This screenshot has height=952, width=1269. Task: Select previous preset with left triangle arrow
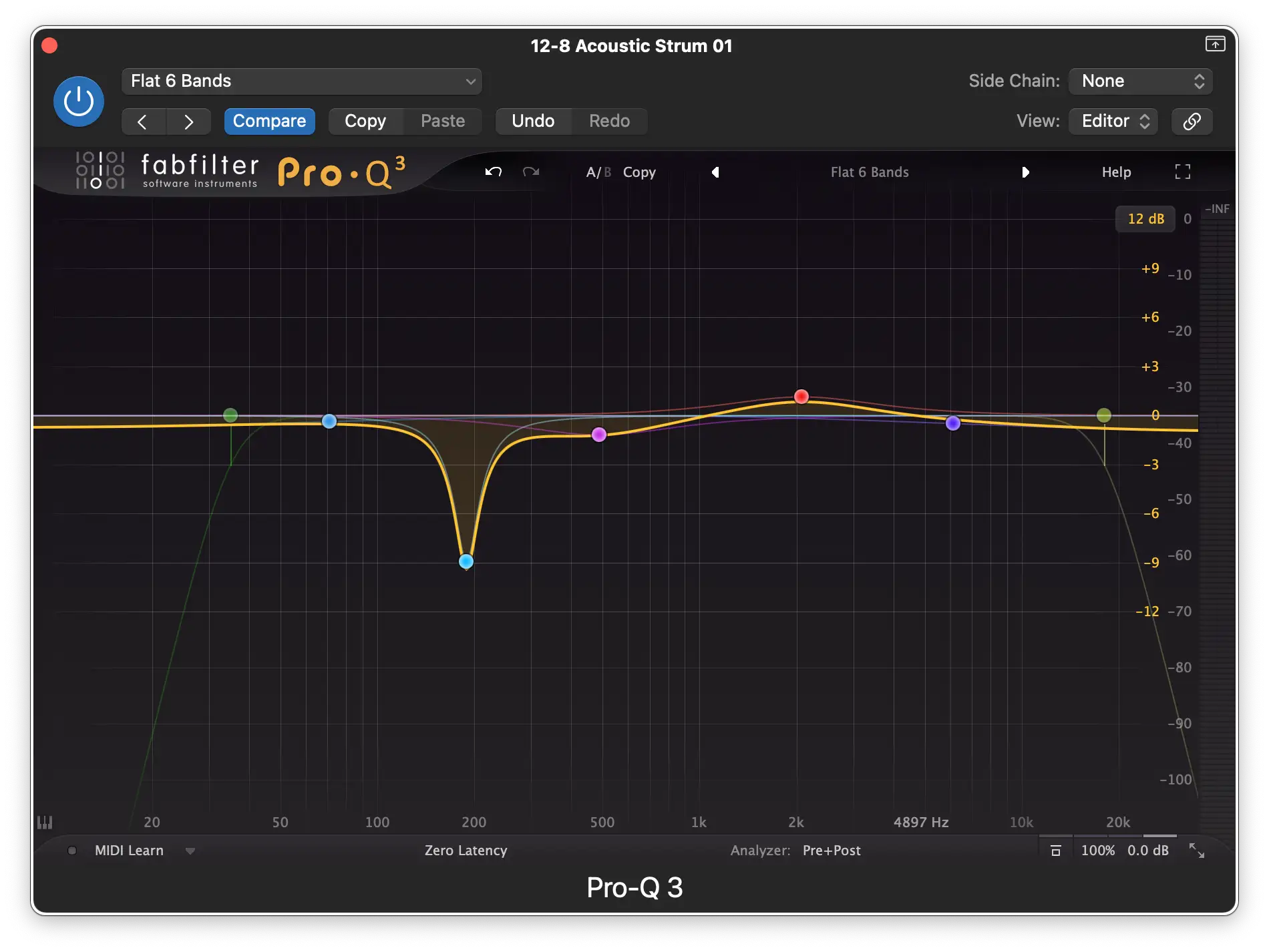(715, 172)
